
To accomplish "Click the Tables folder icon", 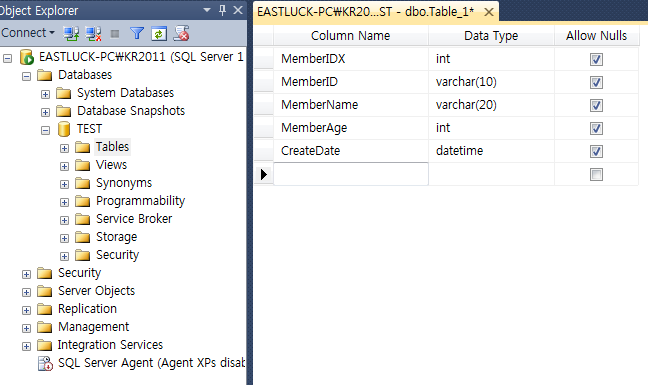I will tap(83, 147).
